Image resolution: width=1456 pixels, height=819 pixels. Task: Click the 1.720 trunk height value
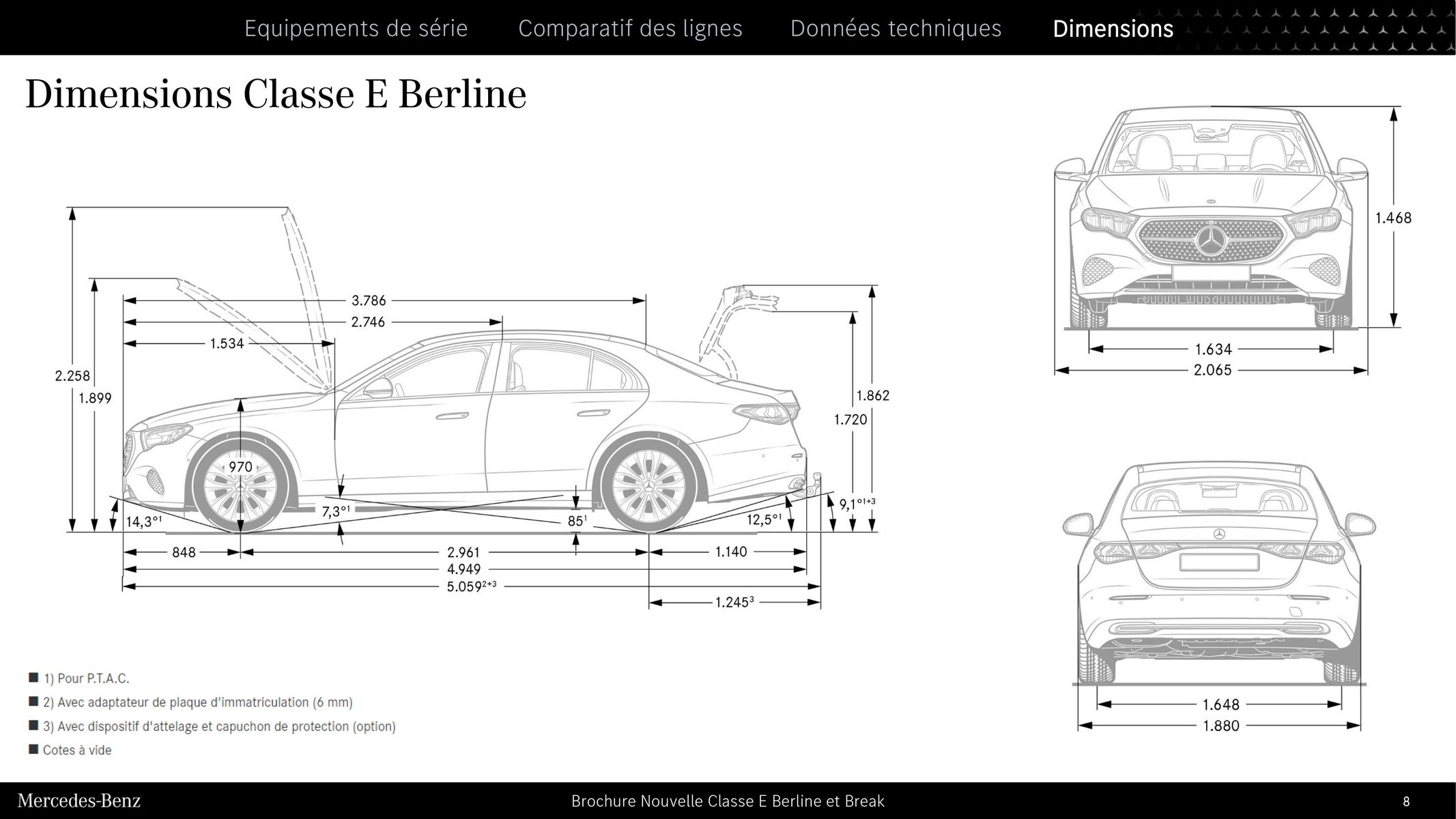[x=851, y=420]
